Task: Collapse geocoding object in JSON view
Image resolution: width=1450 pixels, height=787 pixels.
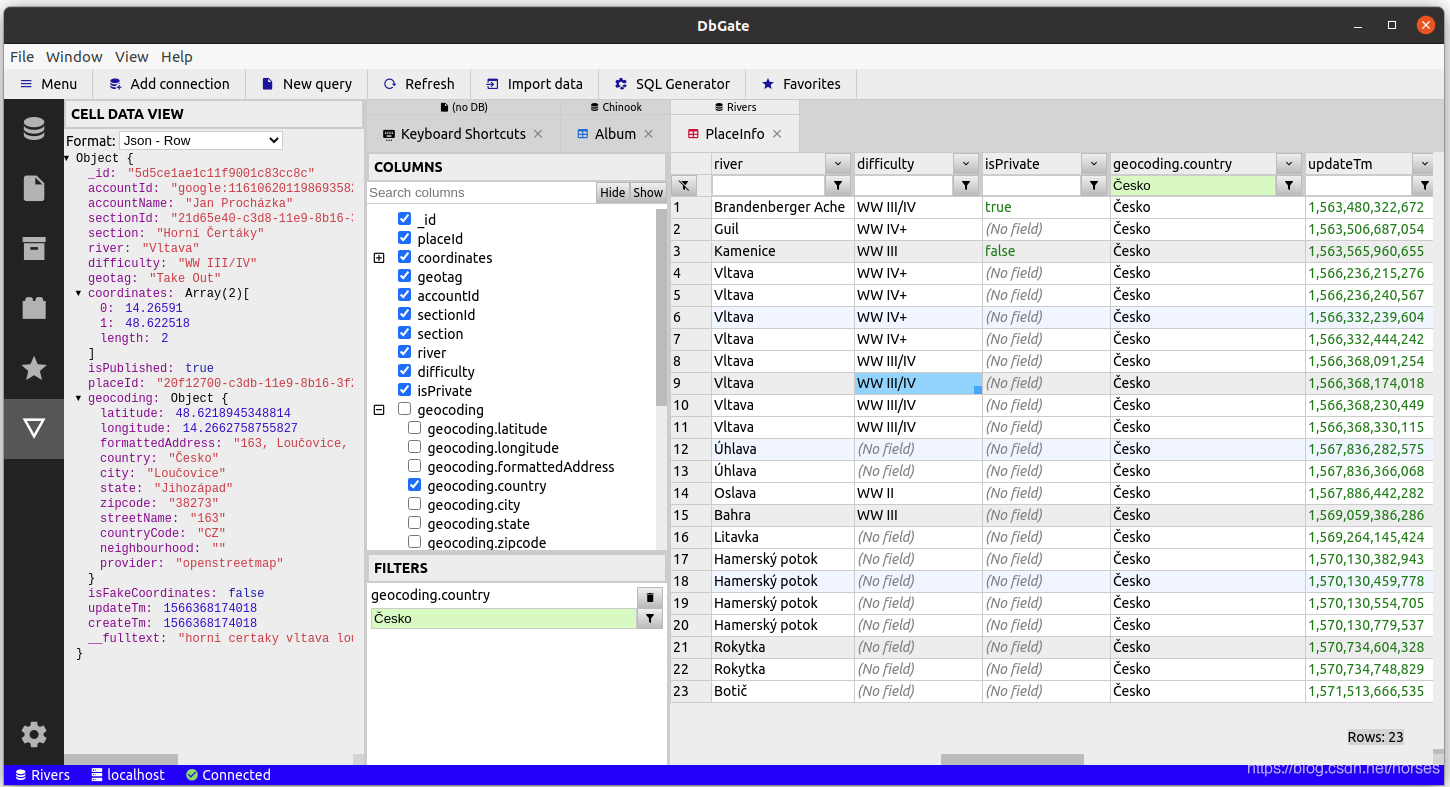Action: point(79,398)
